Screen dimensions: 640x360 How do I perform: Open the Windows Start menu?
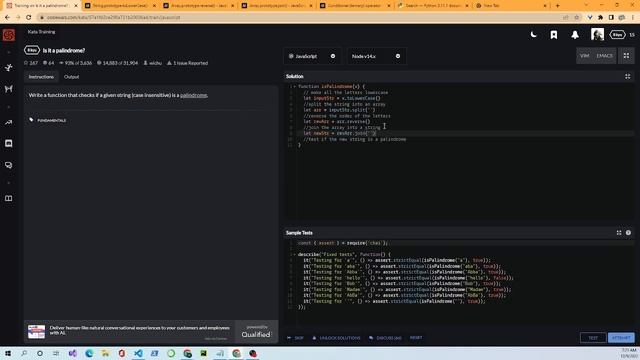[x=8, y=353]
